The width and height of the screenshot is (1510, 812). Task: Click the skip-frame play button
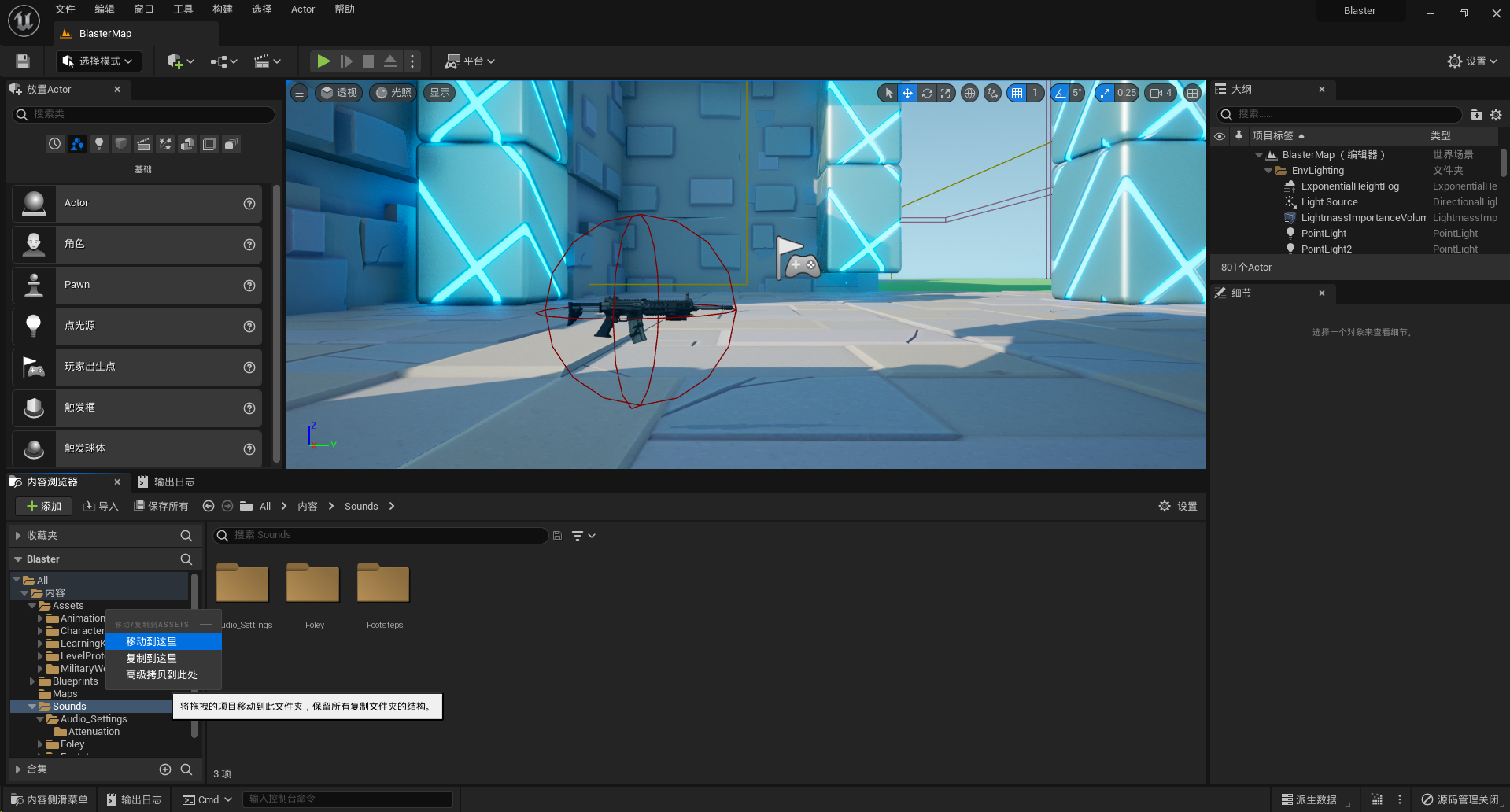[346, 61]
